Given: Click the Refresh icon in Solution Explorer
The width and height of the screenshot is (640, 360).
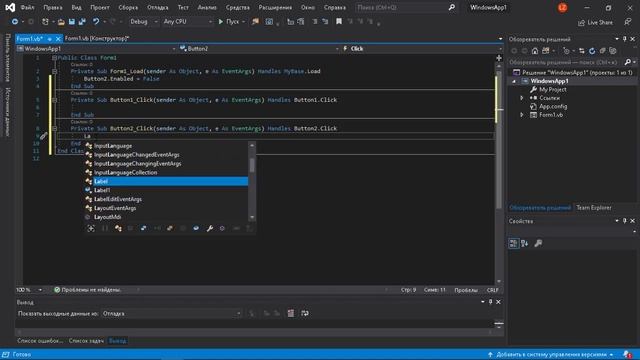Looking at the screenshot, I should click(592, 51).
